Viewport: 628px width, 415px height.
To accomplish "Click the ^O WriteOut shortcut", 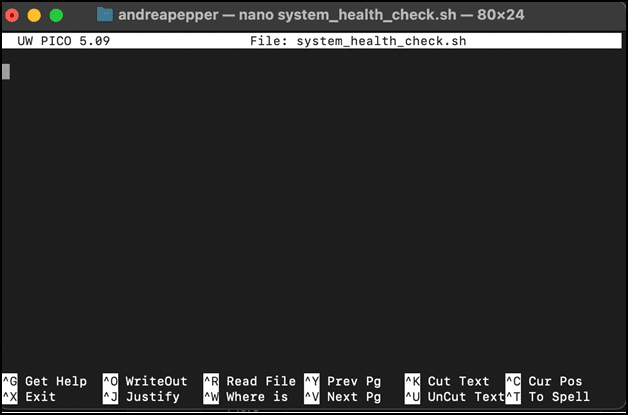I will (x=145, y=381).
